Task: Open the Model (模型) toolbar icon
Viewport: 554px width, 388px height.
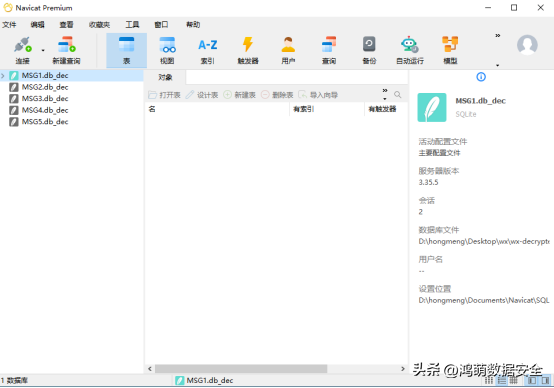Action: coord(450,51)
